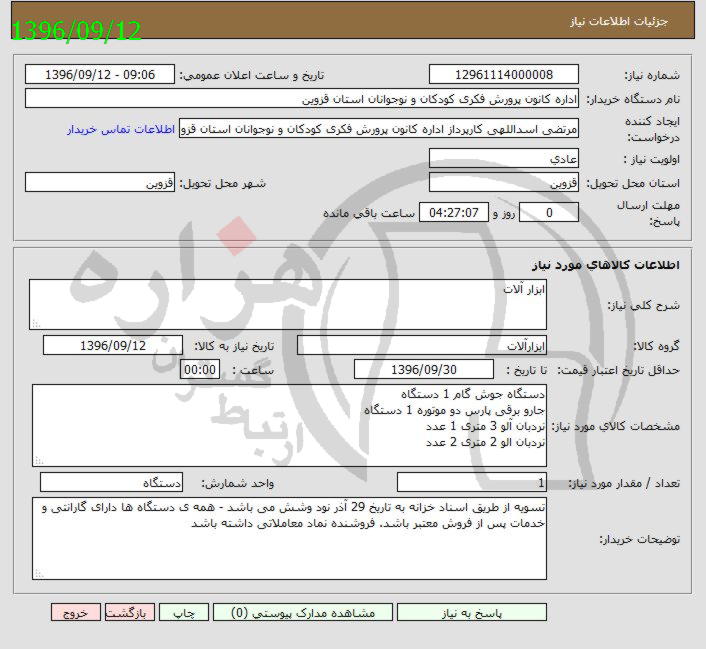Click the resize grip of مشخصات کالا box
This screenshot has height=649, width=706.
pyautogui.click(x=39, y=461)
